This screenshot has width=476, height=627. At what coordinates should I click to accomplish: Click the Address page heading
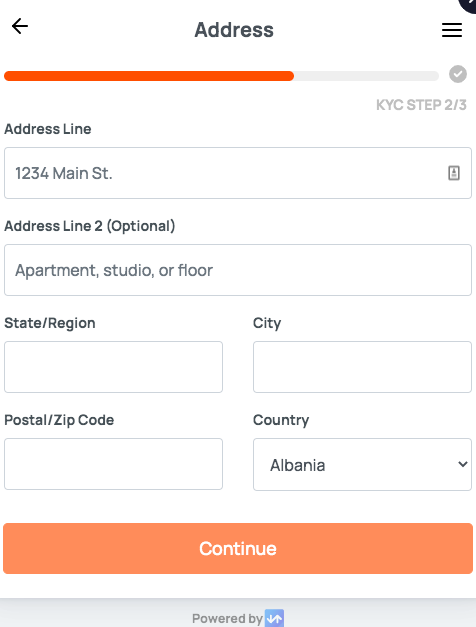pos(234,30)
